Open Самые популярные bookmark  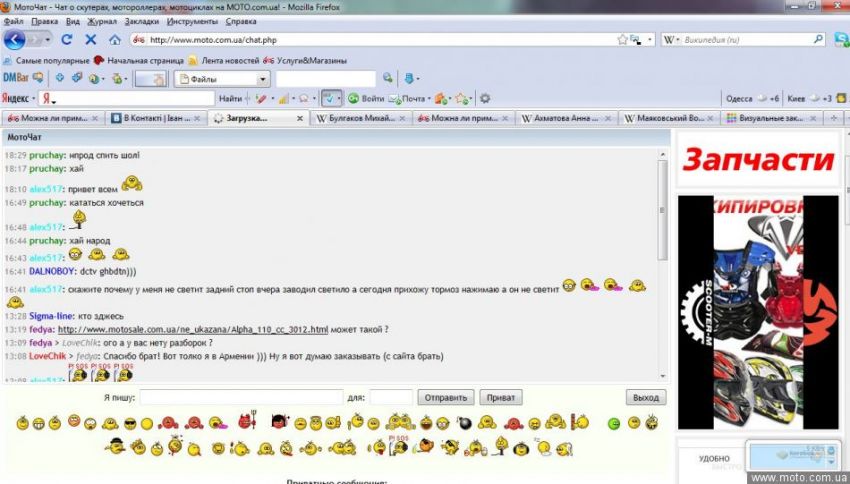(x=47, y=61)
